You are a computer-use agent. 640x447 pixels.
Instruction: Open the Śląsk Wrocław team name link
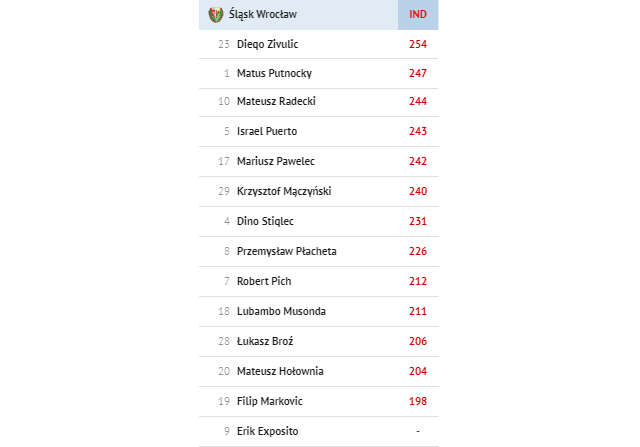[262, 14]
